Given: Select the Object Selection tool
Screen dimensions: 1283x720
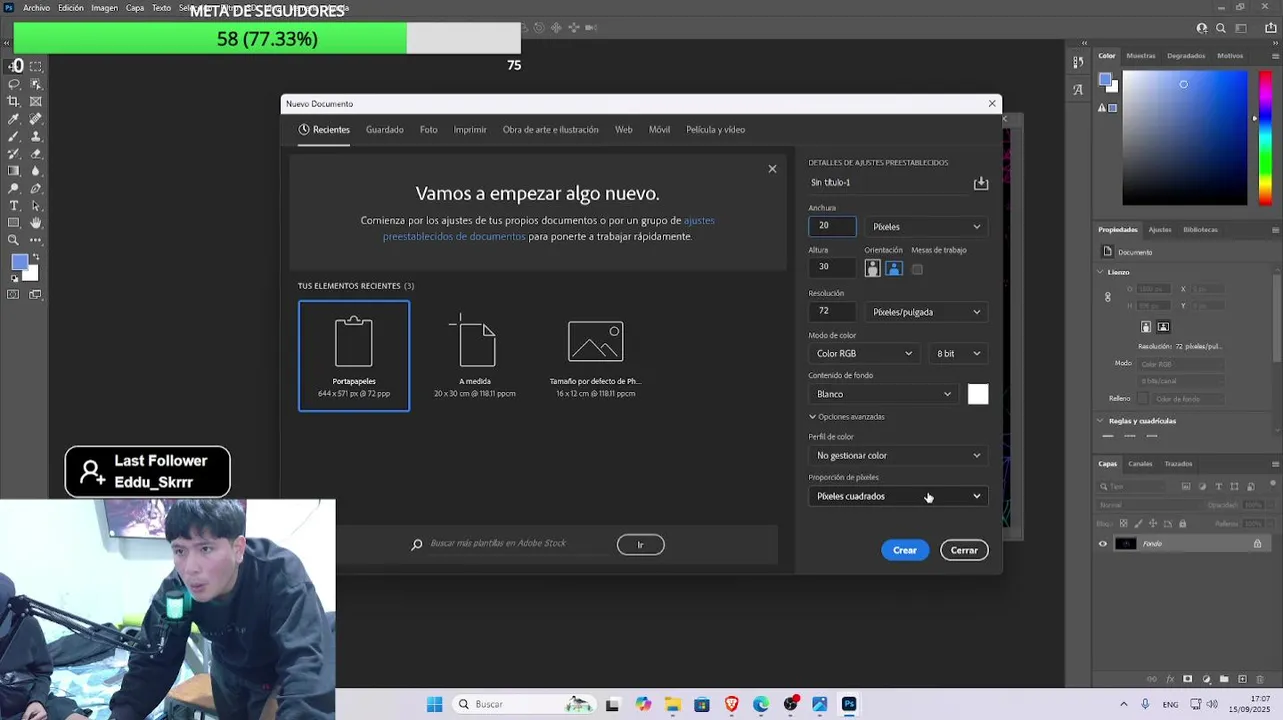Looking at the screenshot, I should (x=36, y=84).
